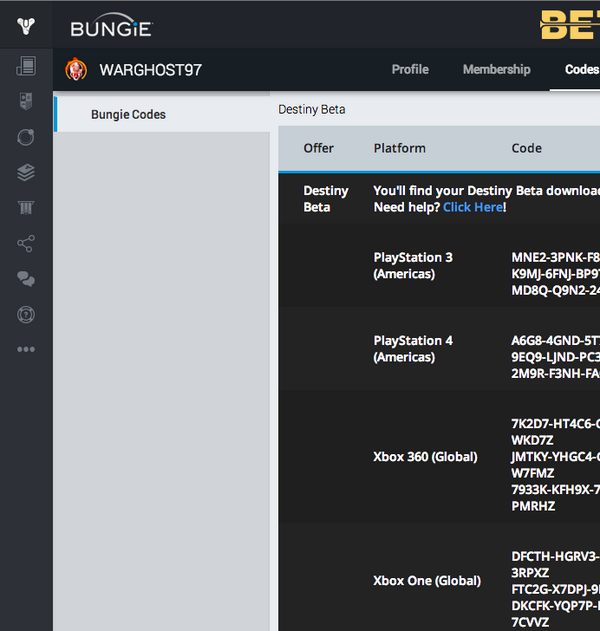This screenshot has width=600, height=631.
Task: Select Bungie Codes in the side menu
Action: click(161, 114)
